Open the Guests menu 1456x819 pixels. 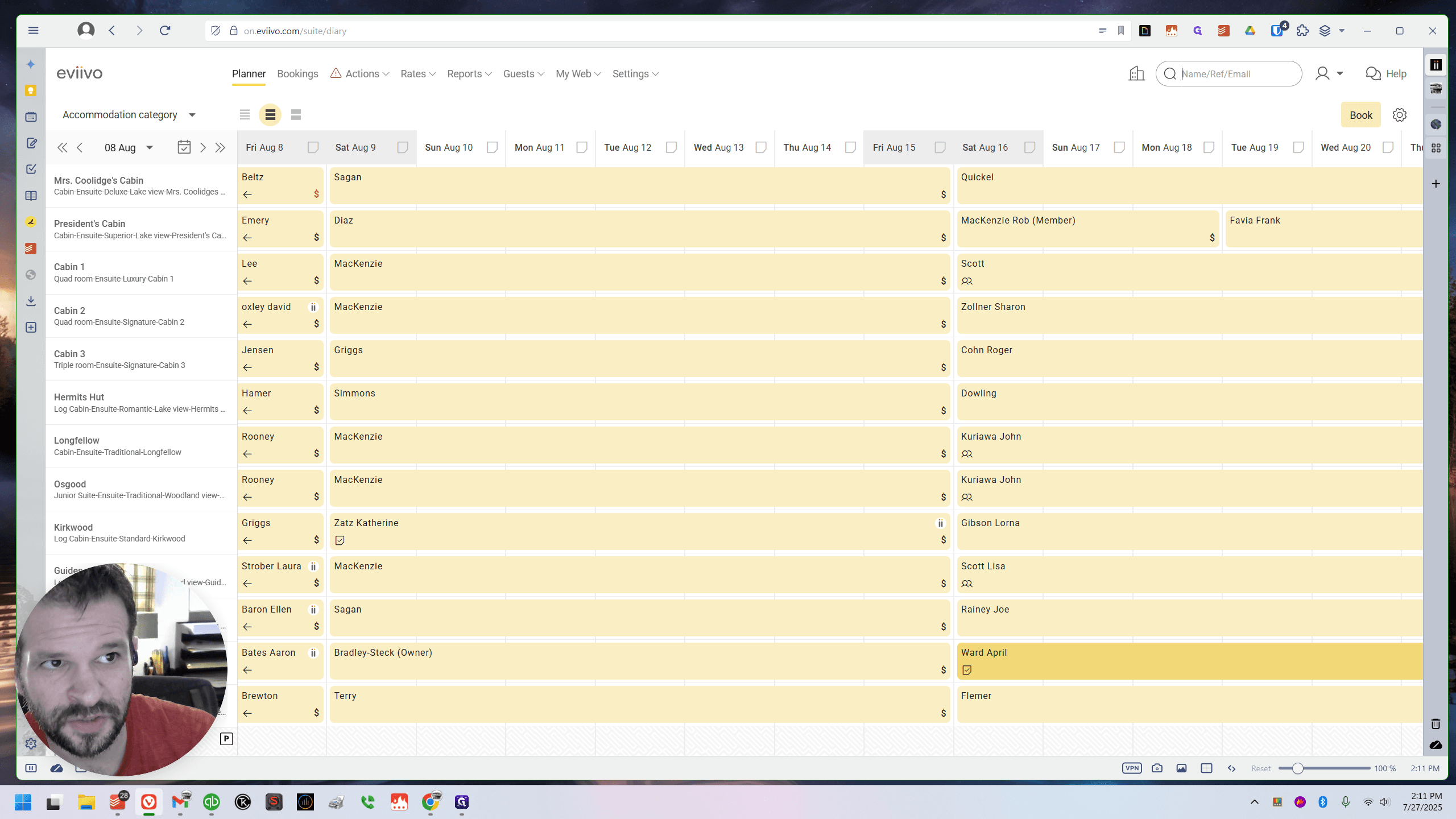coord(523,74)
